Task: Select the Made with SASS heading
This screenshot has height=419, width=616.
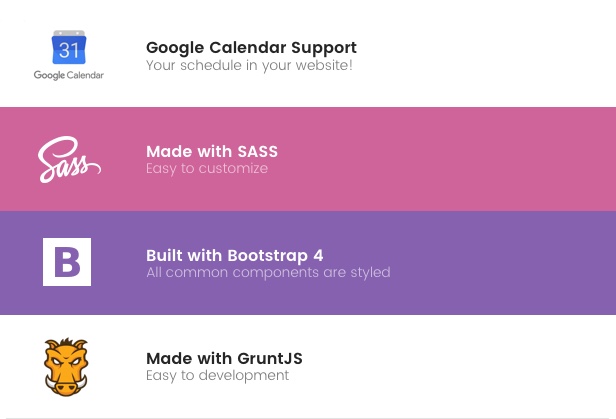Action: click(x=212, y=152)
